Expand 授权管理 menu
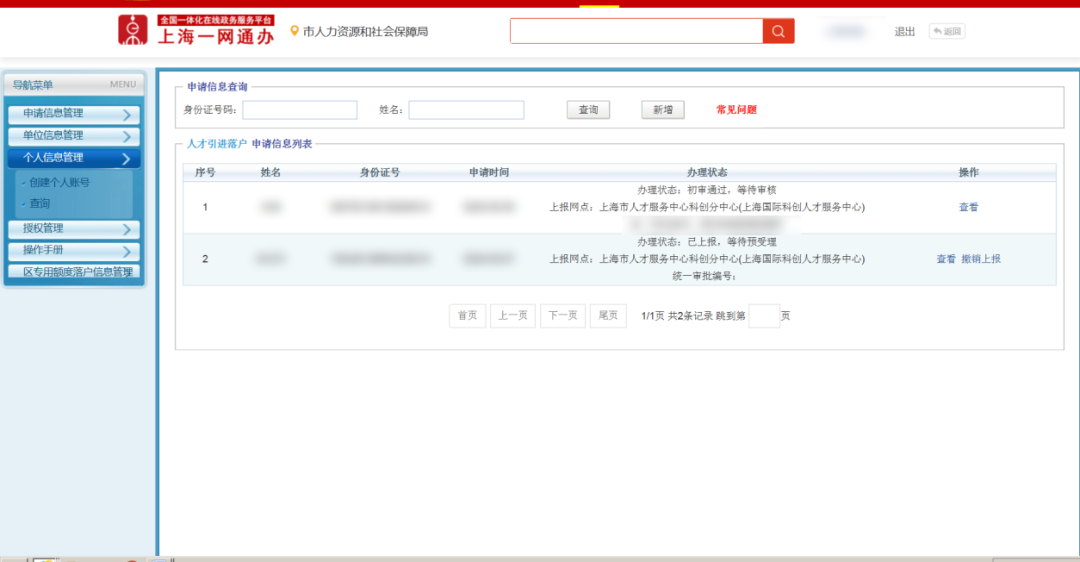 click(x=74, y=229)
